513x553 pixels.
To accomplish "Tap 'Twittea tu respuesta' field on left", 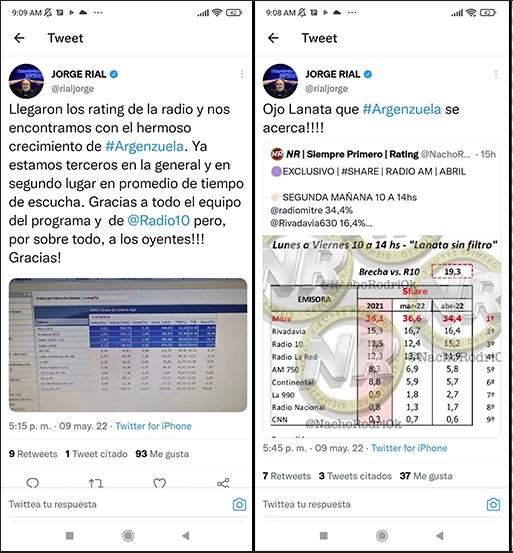I will pyautogui.click(x=53, y=504).
